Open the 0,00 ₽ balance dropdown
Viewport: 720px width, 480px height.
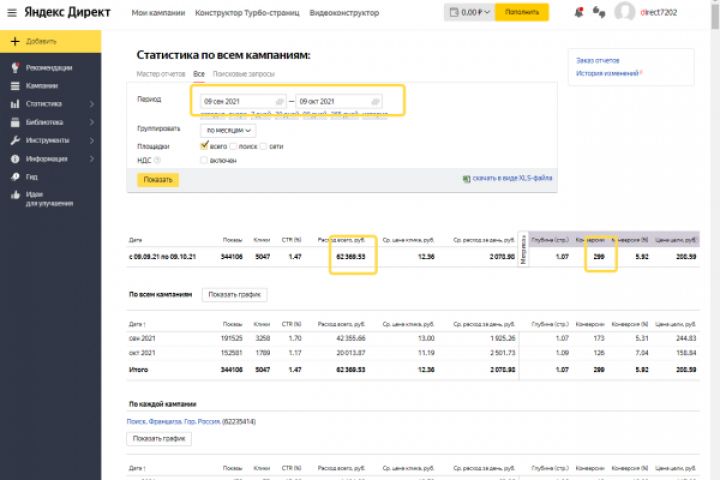point(468,13)
